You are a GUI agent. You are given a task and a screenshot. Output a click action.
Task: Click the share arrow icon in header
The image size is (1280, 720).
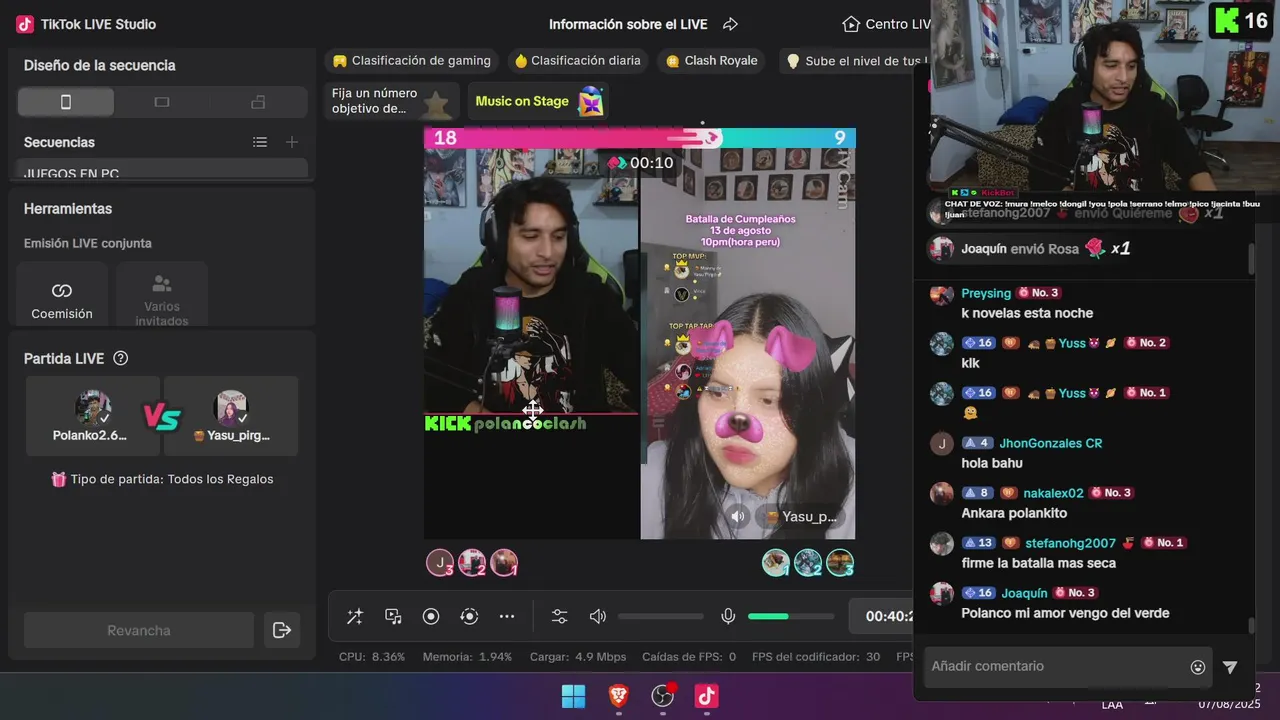(730, 24)
